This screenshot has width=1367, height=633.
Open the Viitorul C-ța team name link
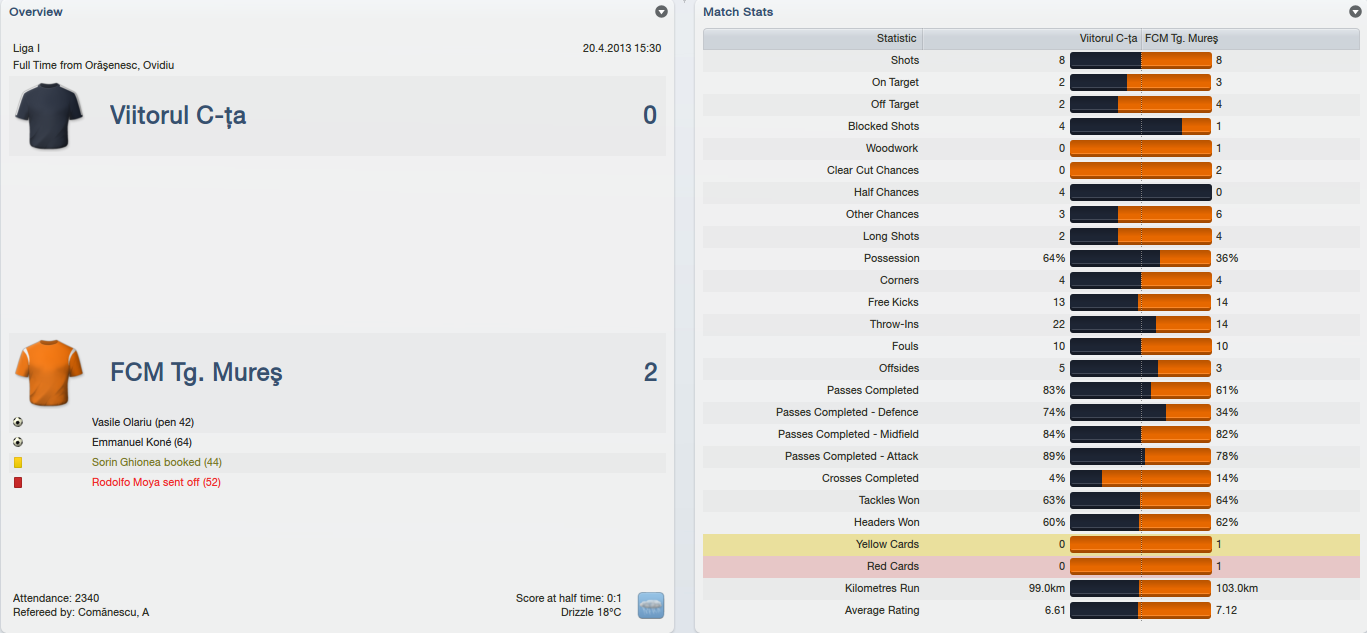click(178, 116)
